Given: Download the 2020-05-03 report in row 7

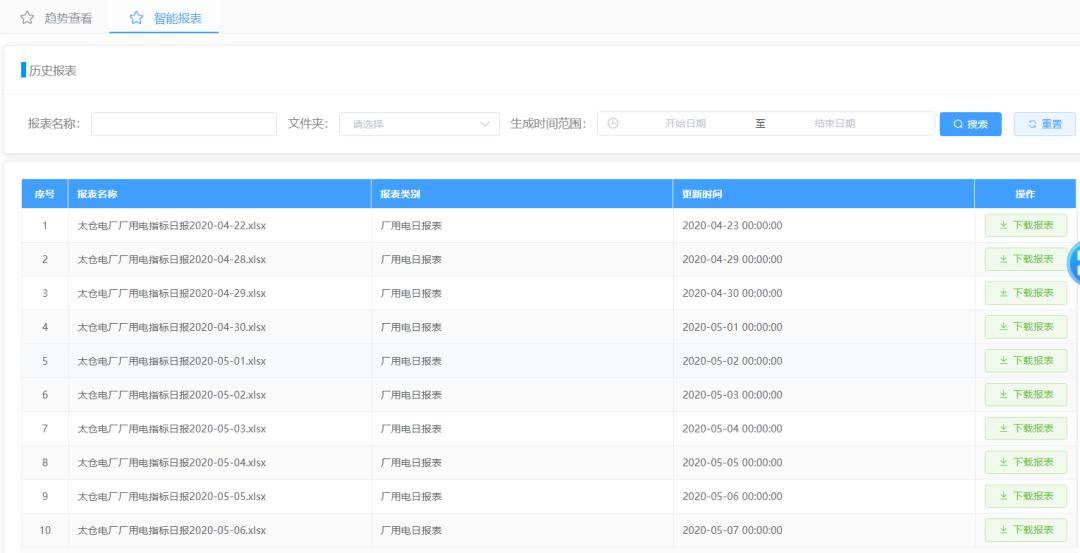Looking at the screenshot, I should tap(1026, 428).
